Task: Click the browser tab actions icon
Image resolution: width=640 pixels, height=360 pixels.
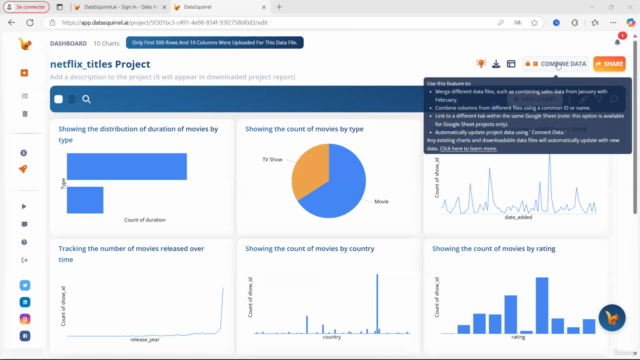Action: (x=60, y=7)
